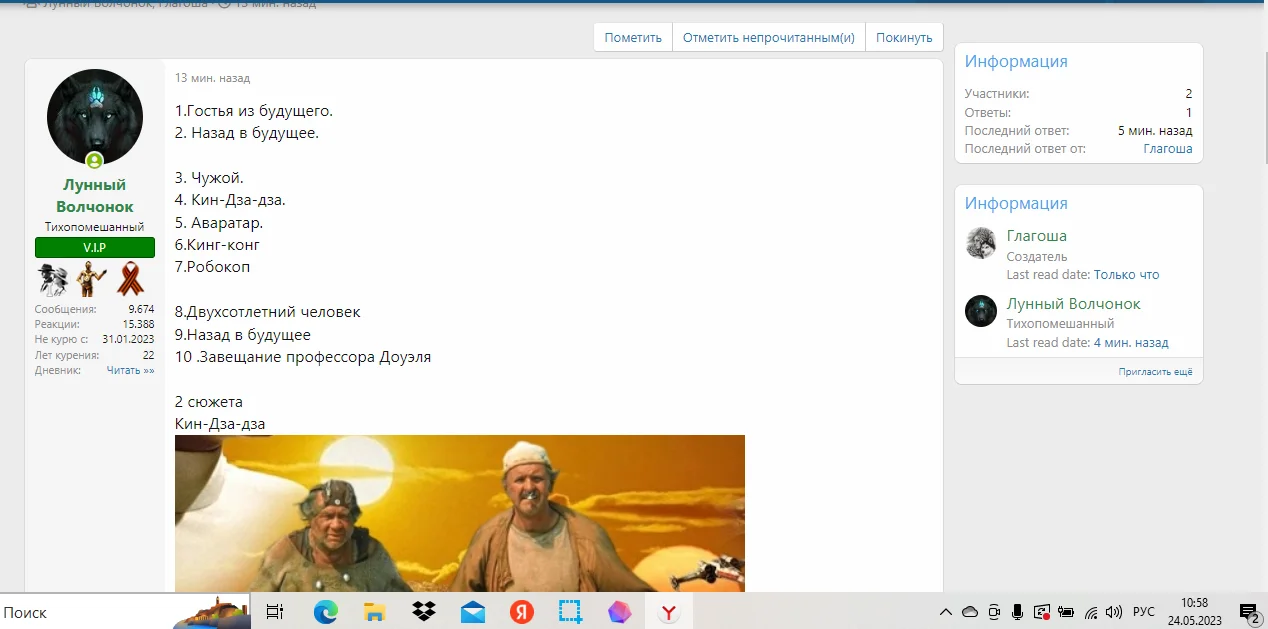Click the OneDrive cloud tray icon
This screenshot has height=629, width=1268.
click(970, 612)
